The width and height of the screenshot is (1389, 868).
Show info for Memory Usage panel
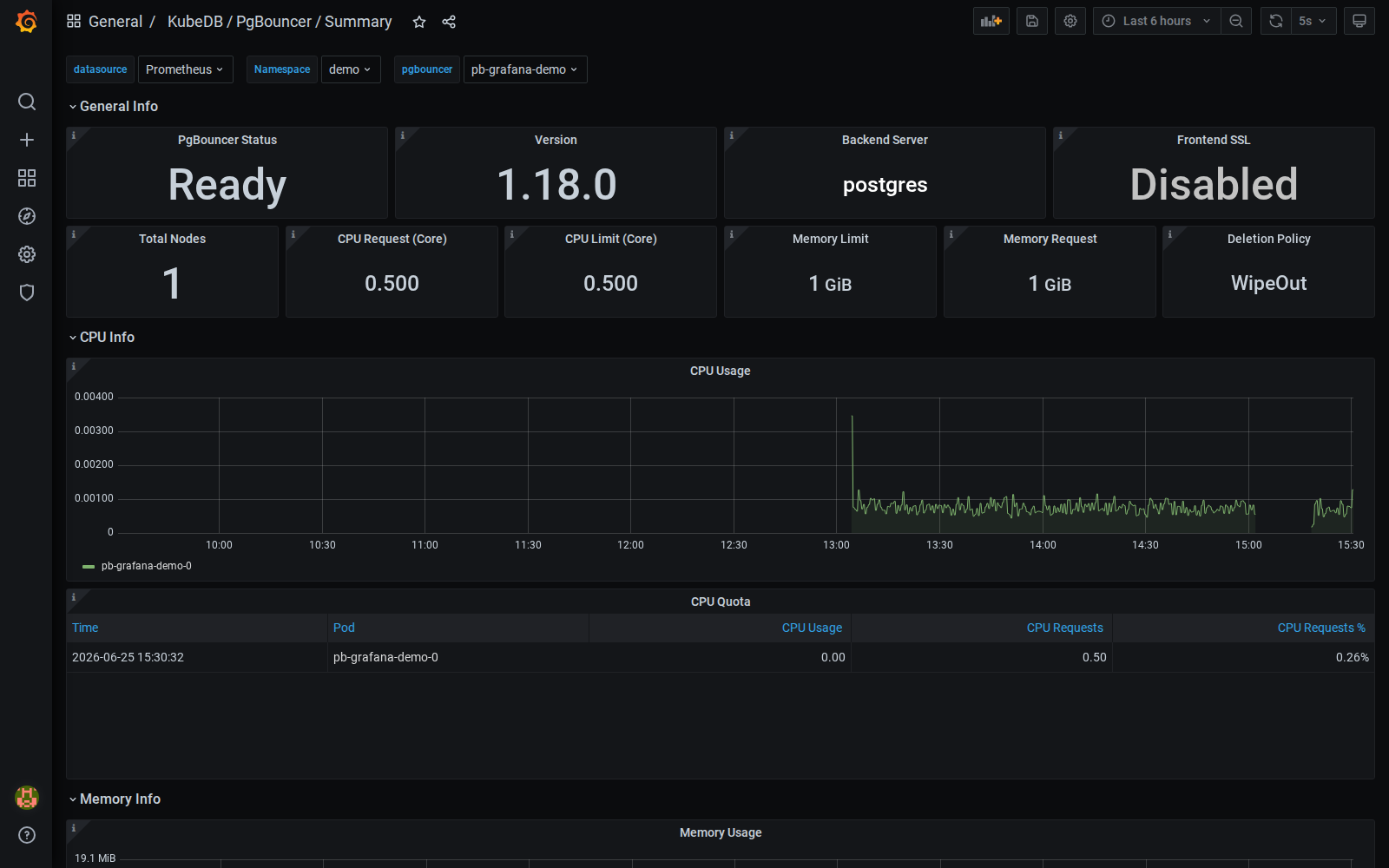click(74, 828)
